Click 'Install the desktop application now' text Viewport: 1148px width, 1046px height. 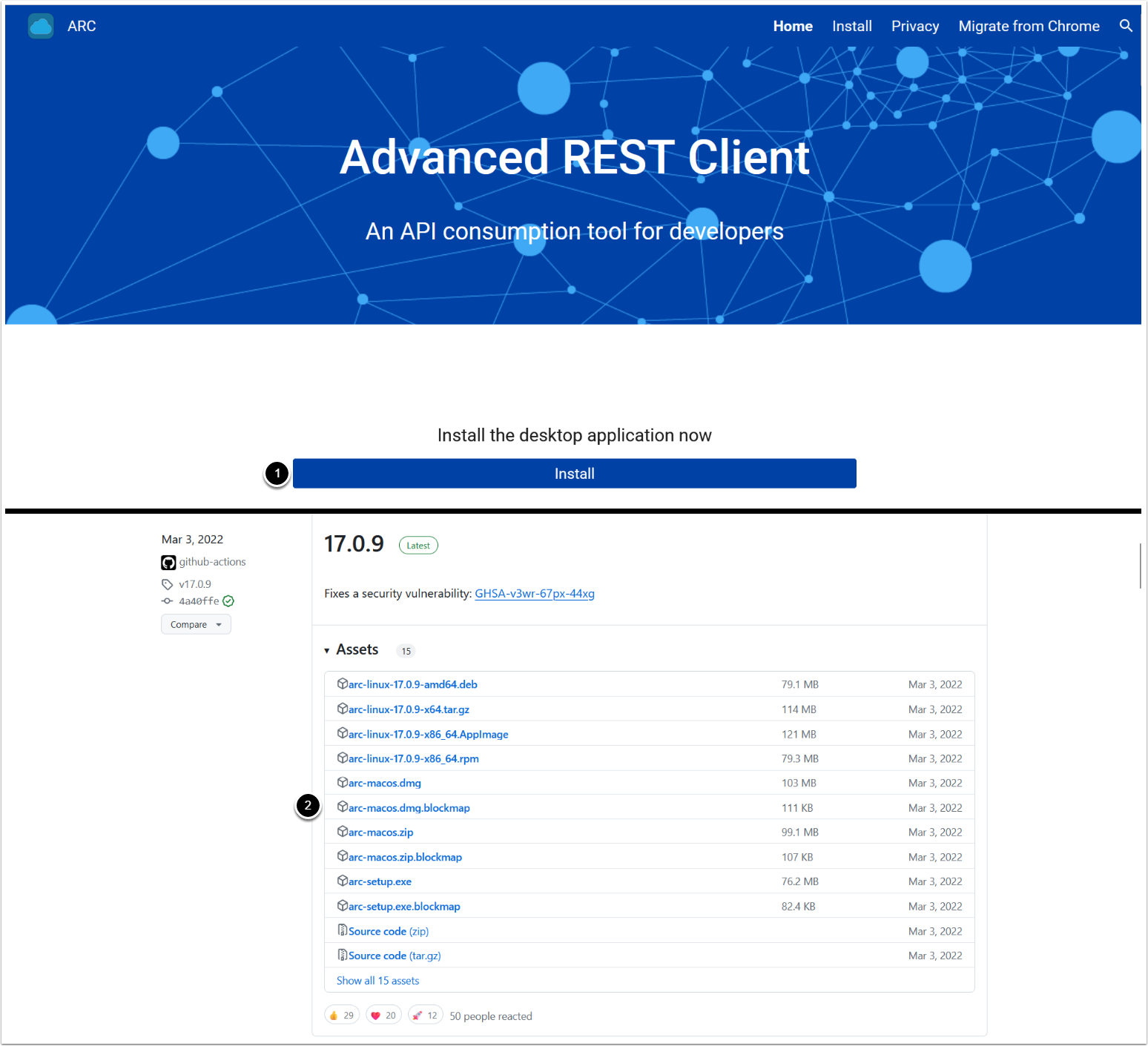pos(575,435)
